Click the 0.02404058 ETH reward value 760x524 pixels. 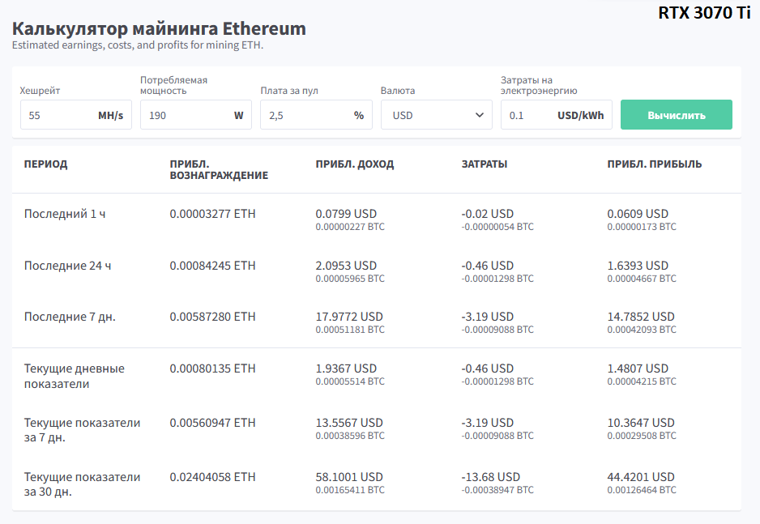coord(212,477)
